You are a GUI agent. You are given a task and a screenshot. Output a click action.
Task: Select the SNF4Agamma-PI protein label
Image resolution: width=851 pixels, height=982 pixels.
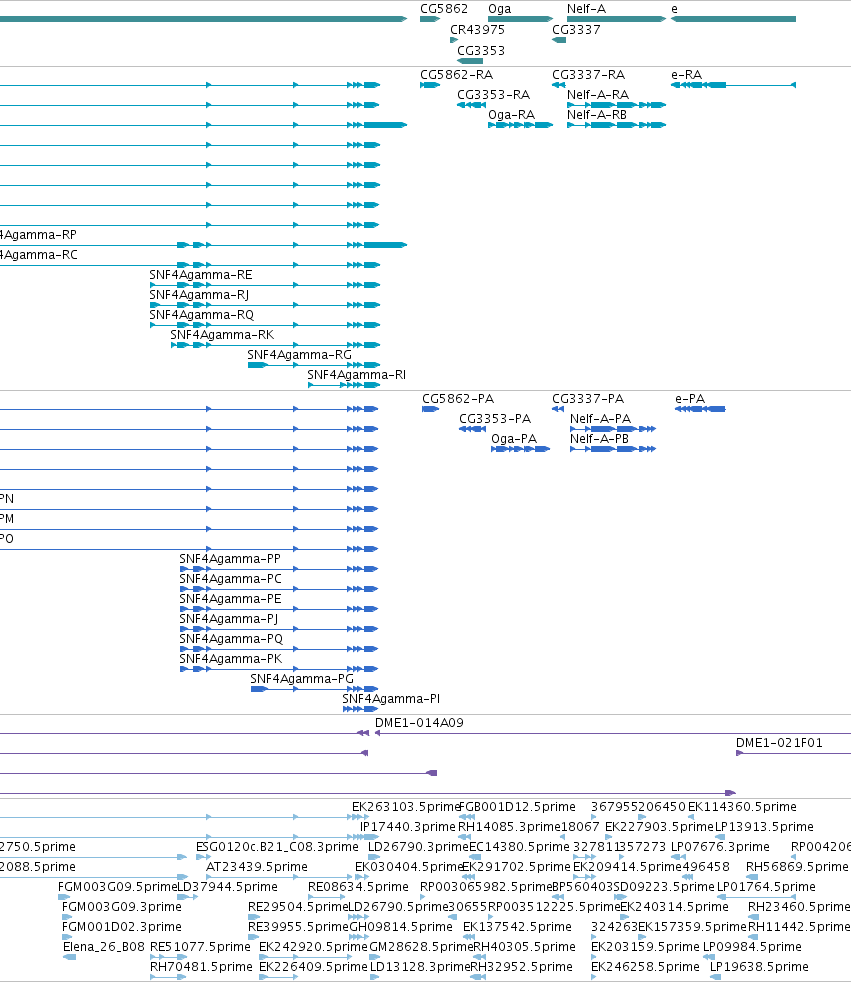[391, 699]
